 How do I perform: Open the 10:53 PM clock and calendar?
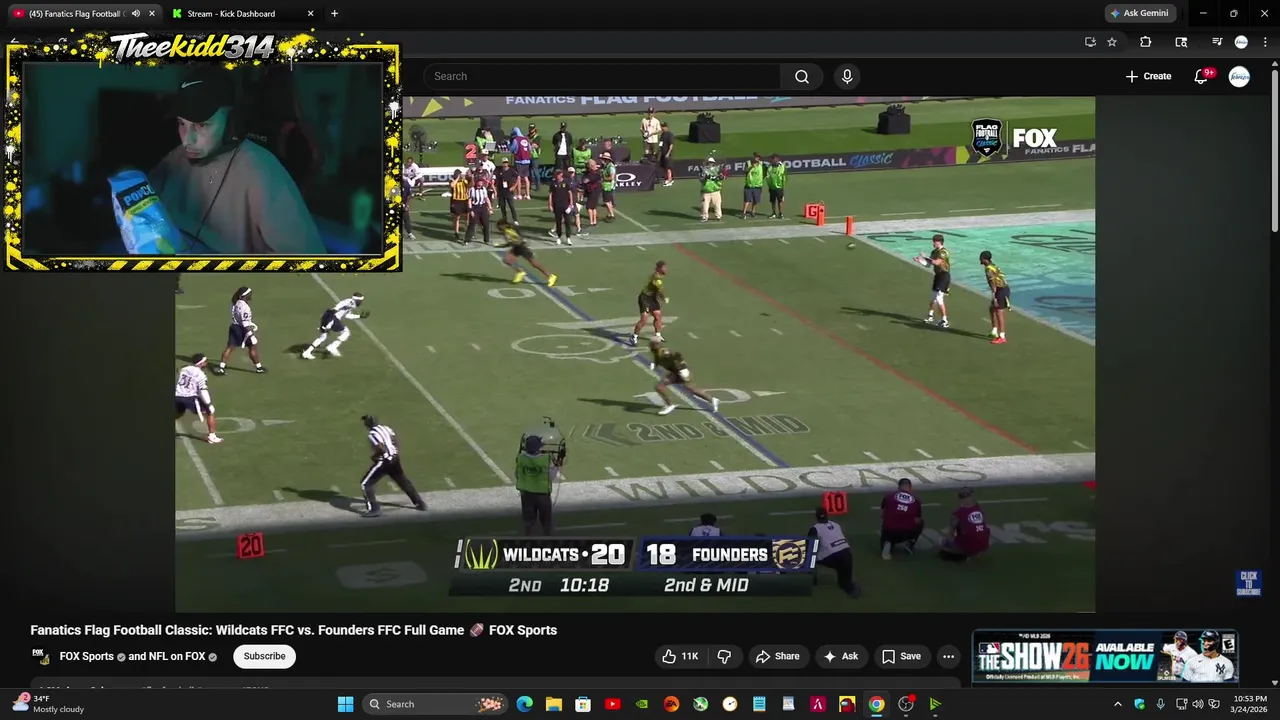click(x=1250, y=704)
